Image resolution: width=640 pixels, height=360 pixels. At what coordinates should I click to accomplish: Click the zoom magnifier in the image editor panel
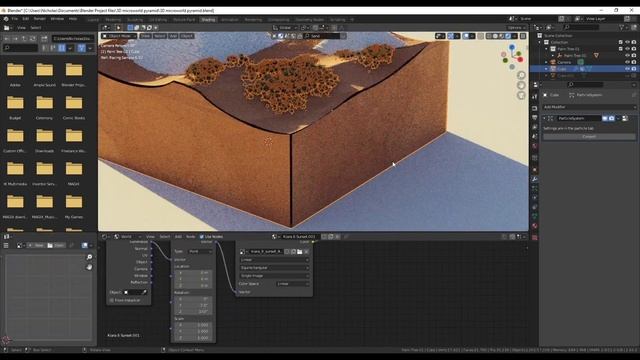pyautogui.click(x=89, y=257)
